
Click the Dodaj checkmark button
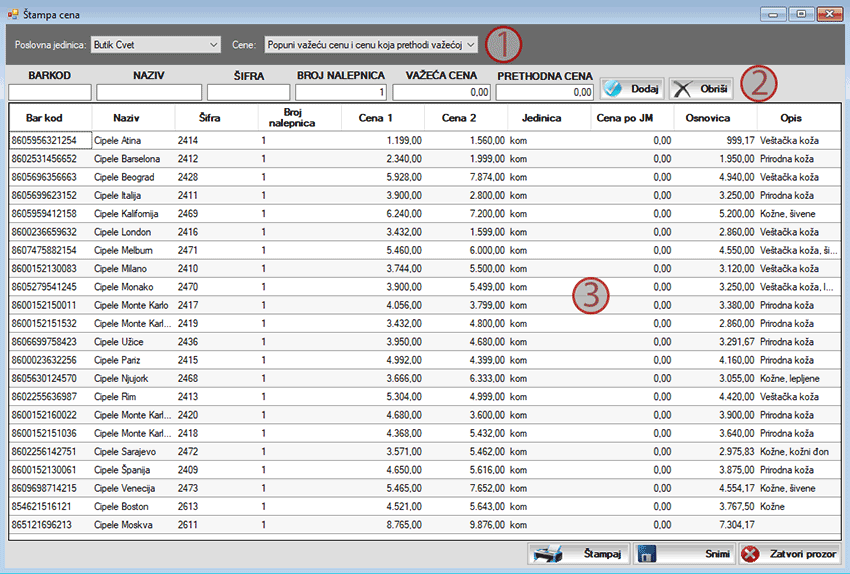[x=632, y=88]
